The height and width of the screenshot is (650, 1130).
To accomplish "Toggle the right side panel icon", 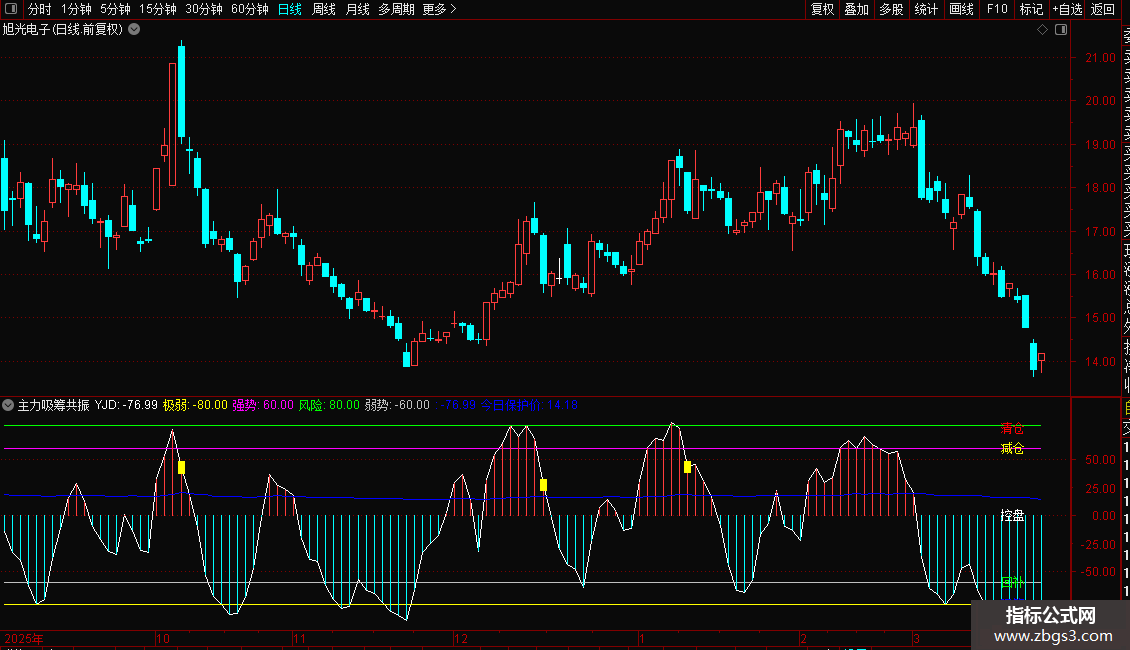I will click(1060, 30).
